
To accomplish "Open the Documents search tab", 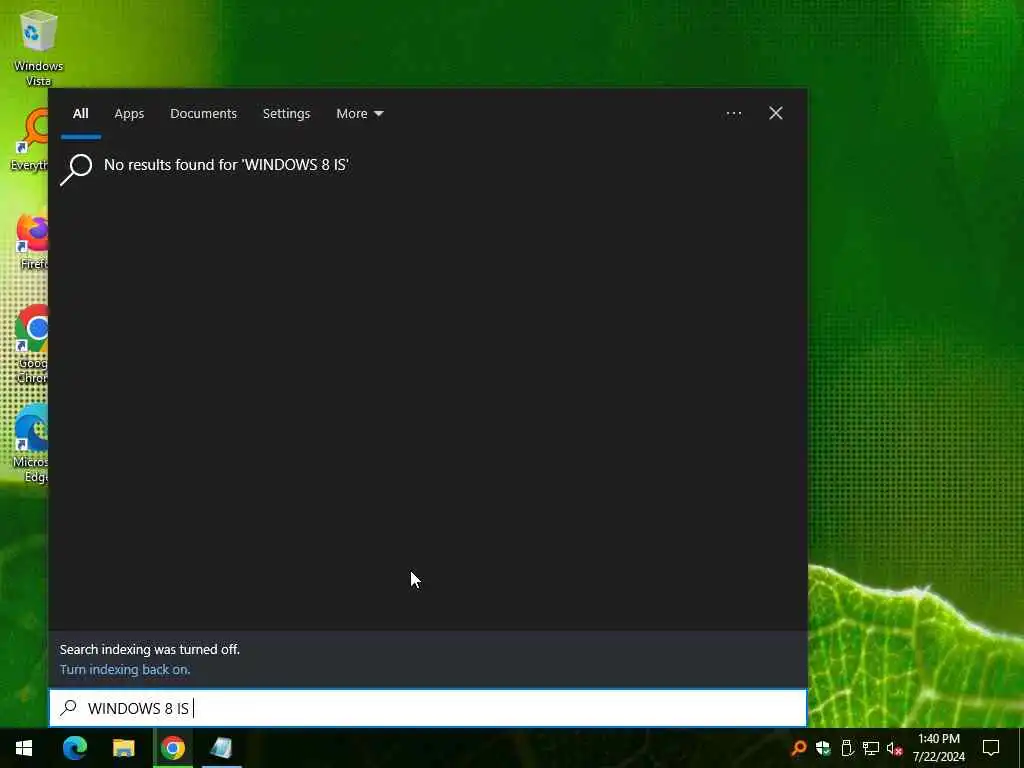I will coord(203,114).
